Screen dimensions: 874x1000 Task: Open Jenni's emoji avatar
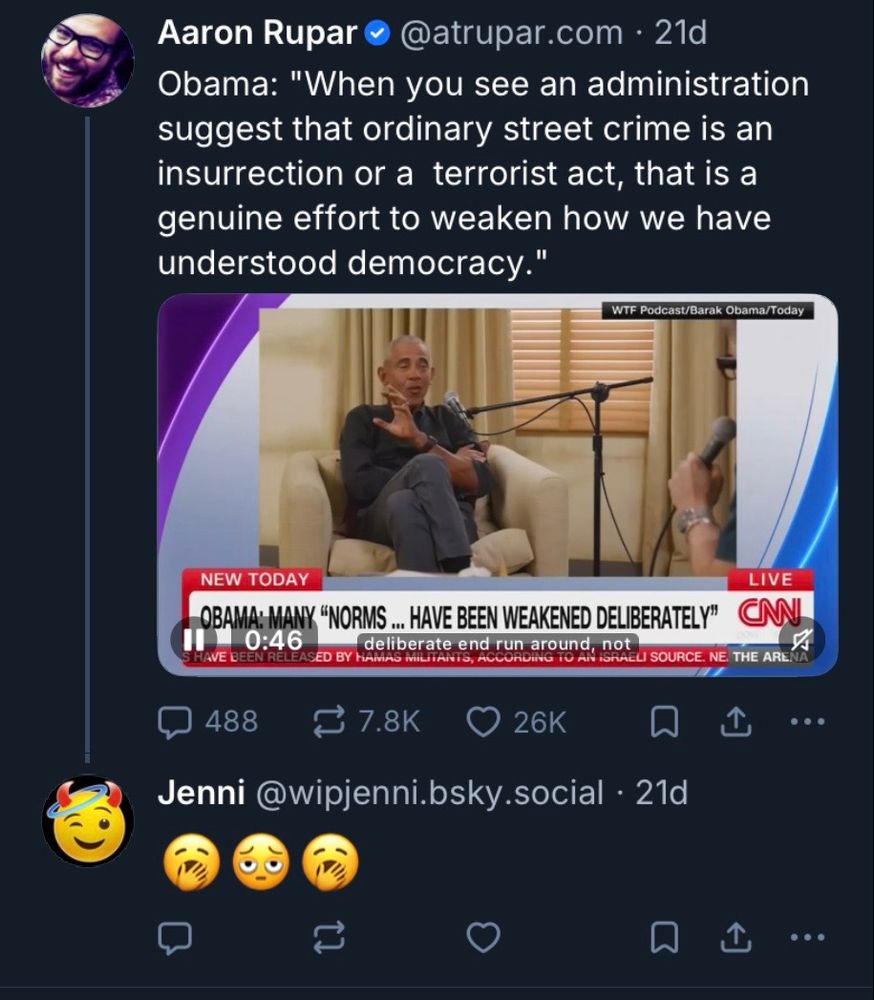coord(88,820)
